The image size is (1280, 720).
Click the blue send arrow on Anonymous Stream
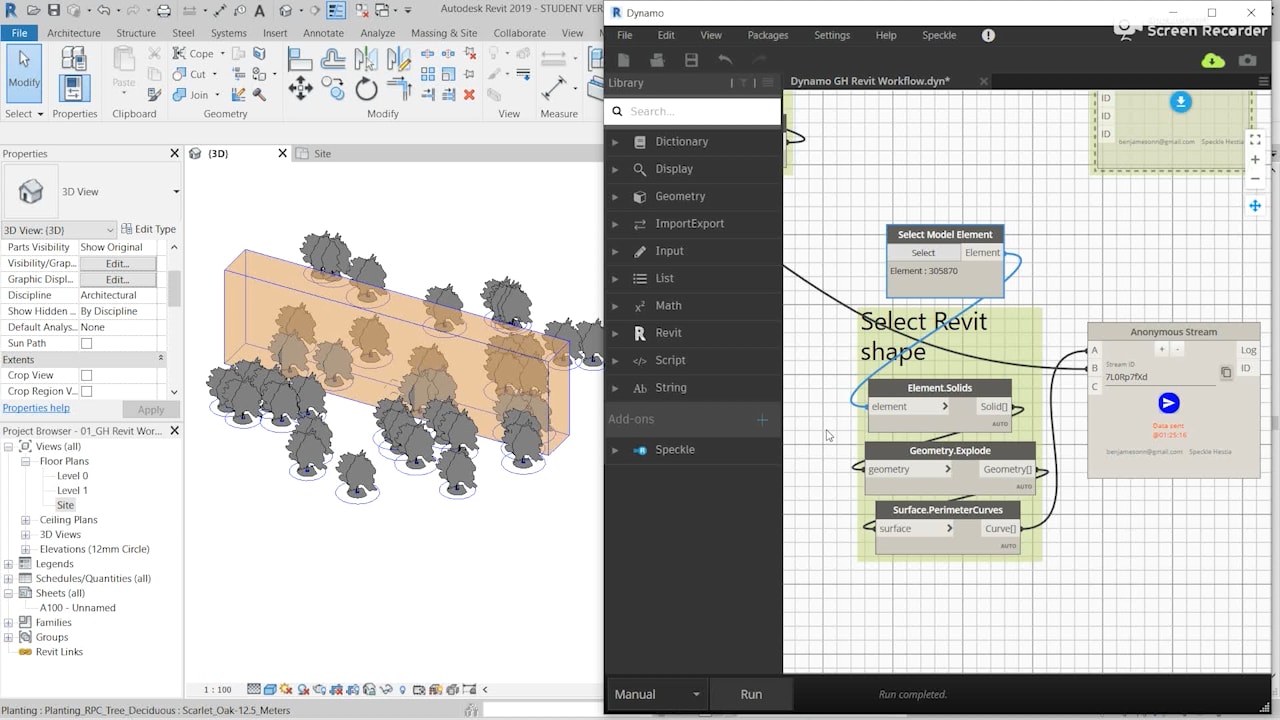[x=1168, y=403]
